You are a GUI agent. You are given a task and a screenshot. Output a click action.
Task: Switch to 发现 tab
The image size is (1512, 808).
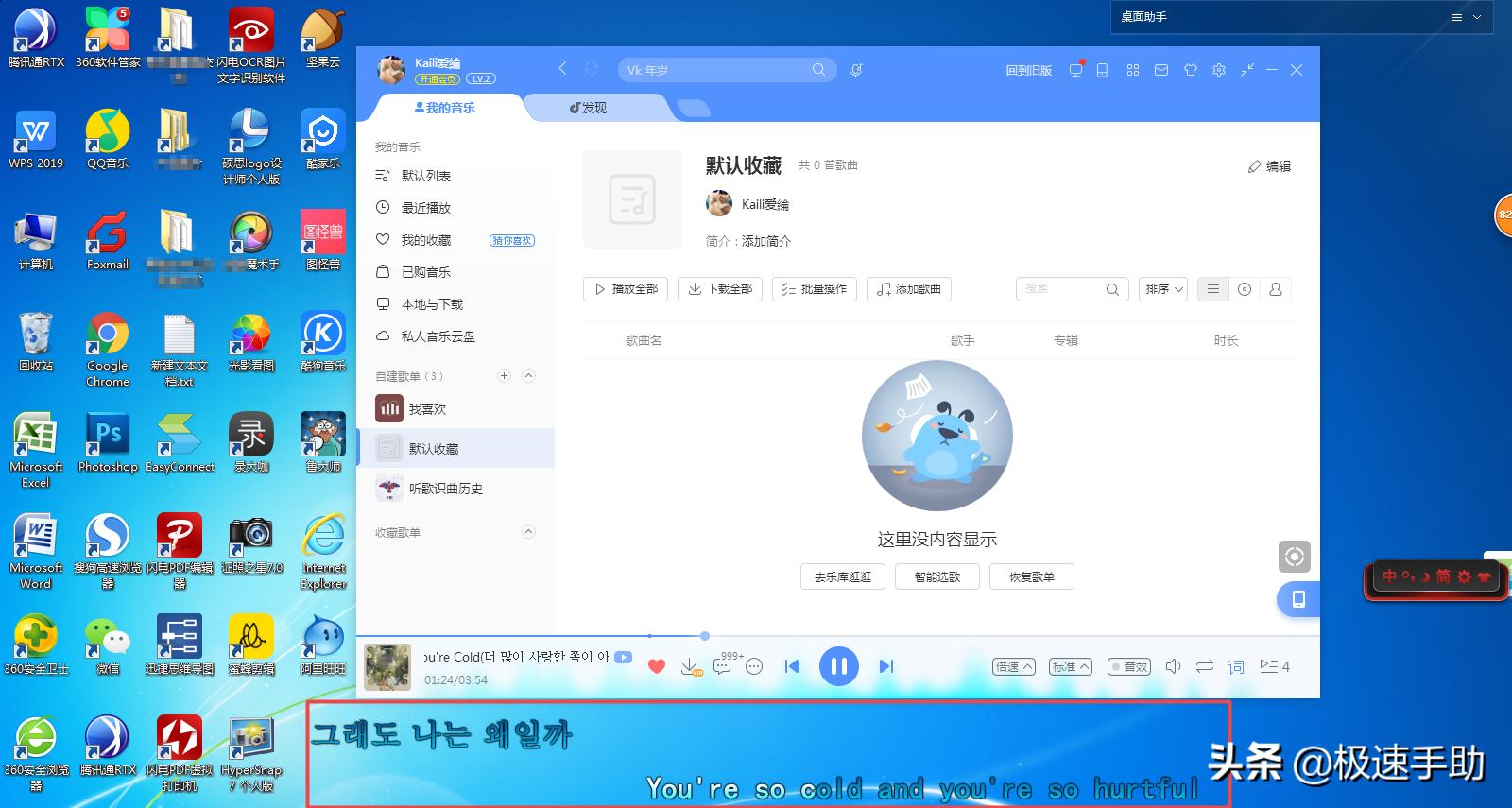tap(588, 108)
